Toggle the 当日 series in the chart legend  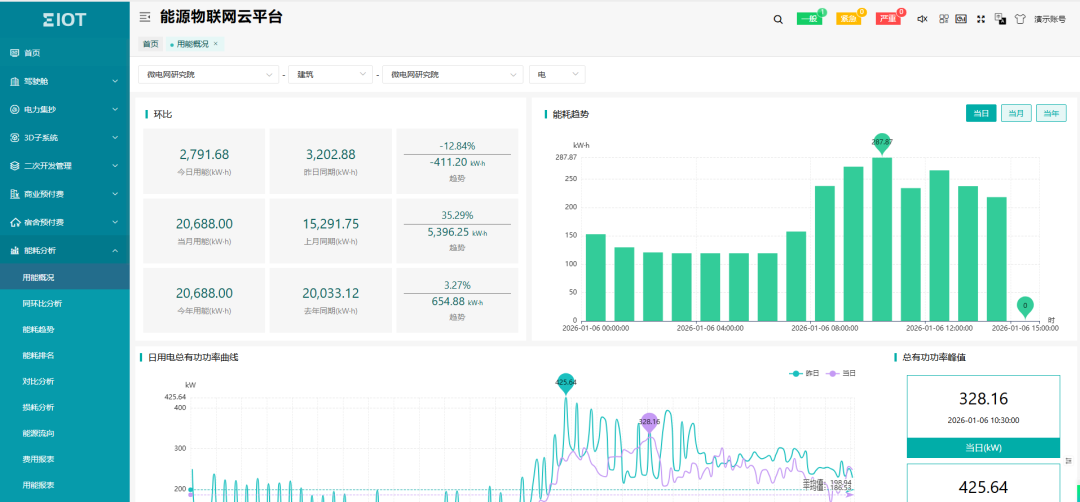coord(841,373)
